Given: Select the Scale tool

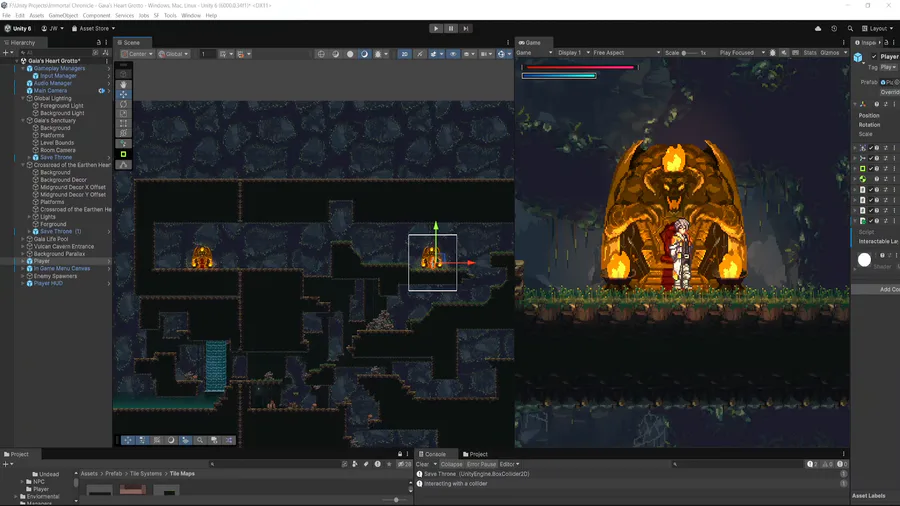Looking at the screenshot, I should pos(123,114).
